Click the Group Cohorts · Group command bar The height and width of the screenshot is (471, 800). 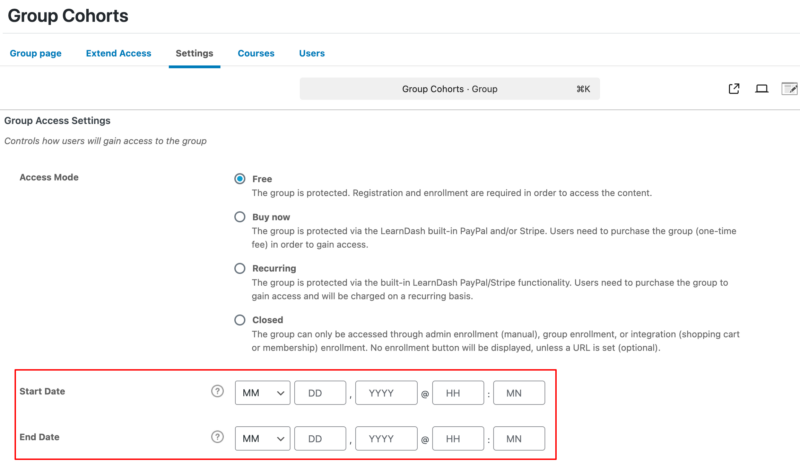(450, 89)
